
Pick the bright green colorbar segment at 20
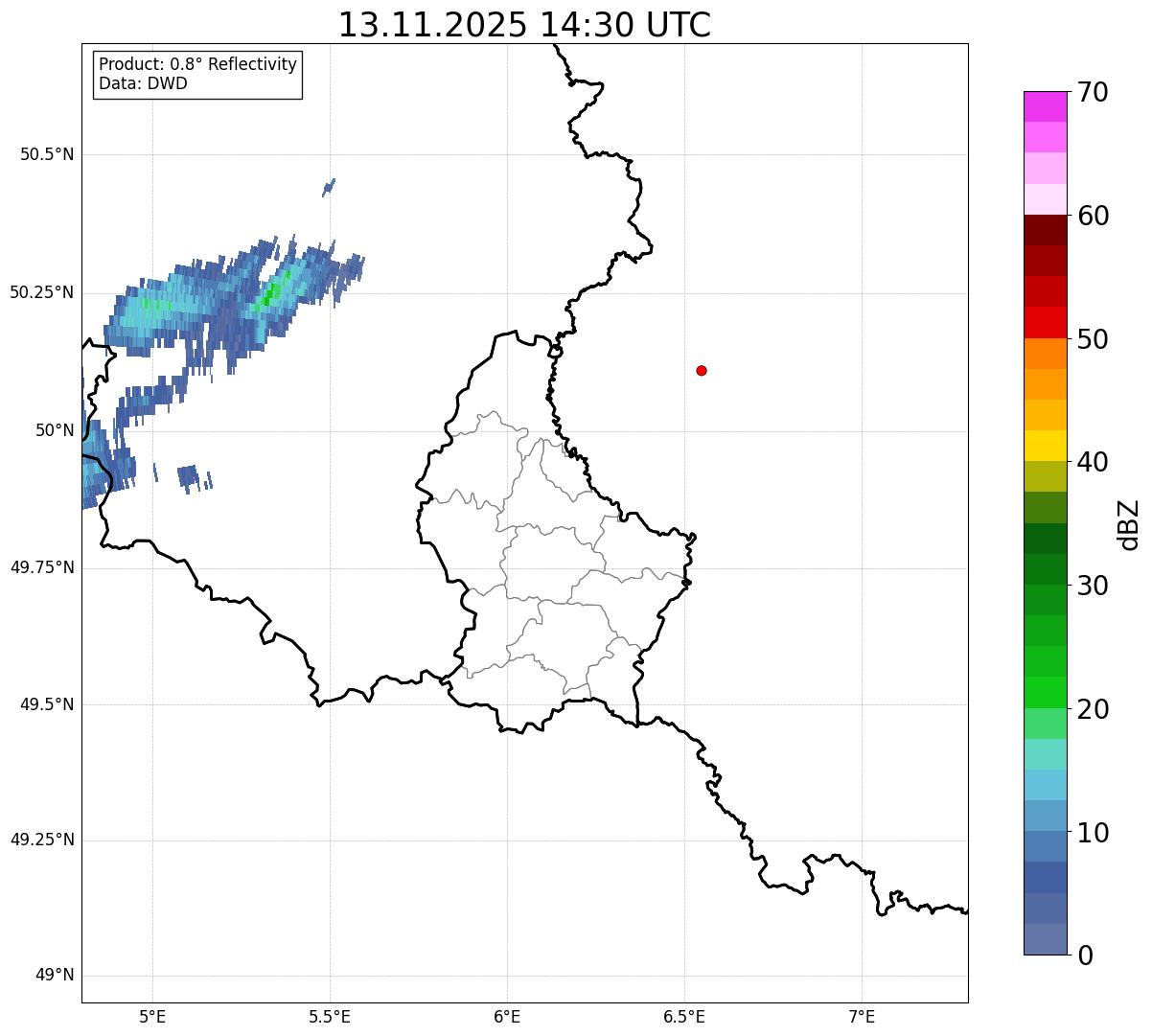coord(1045,692)
